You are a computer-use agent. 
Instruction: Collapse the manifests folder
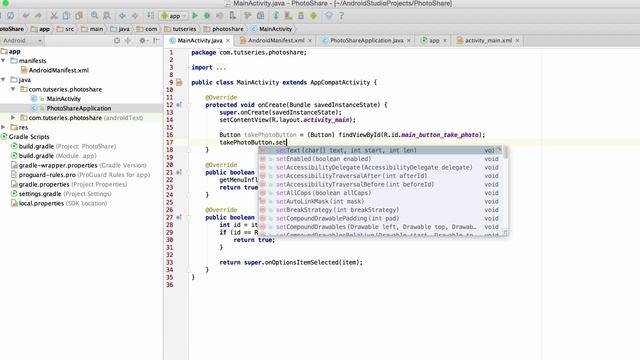point(4,60)
